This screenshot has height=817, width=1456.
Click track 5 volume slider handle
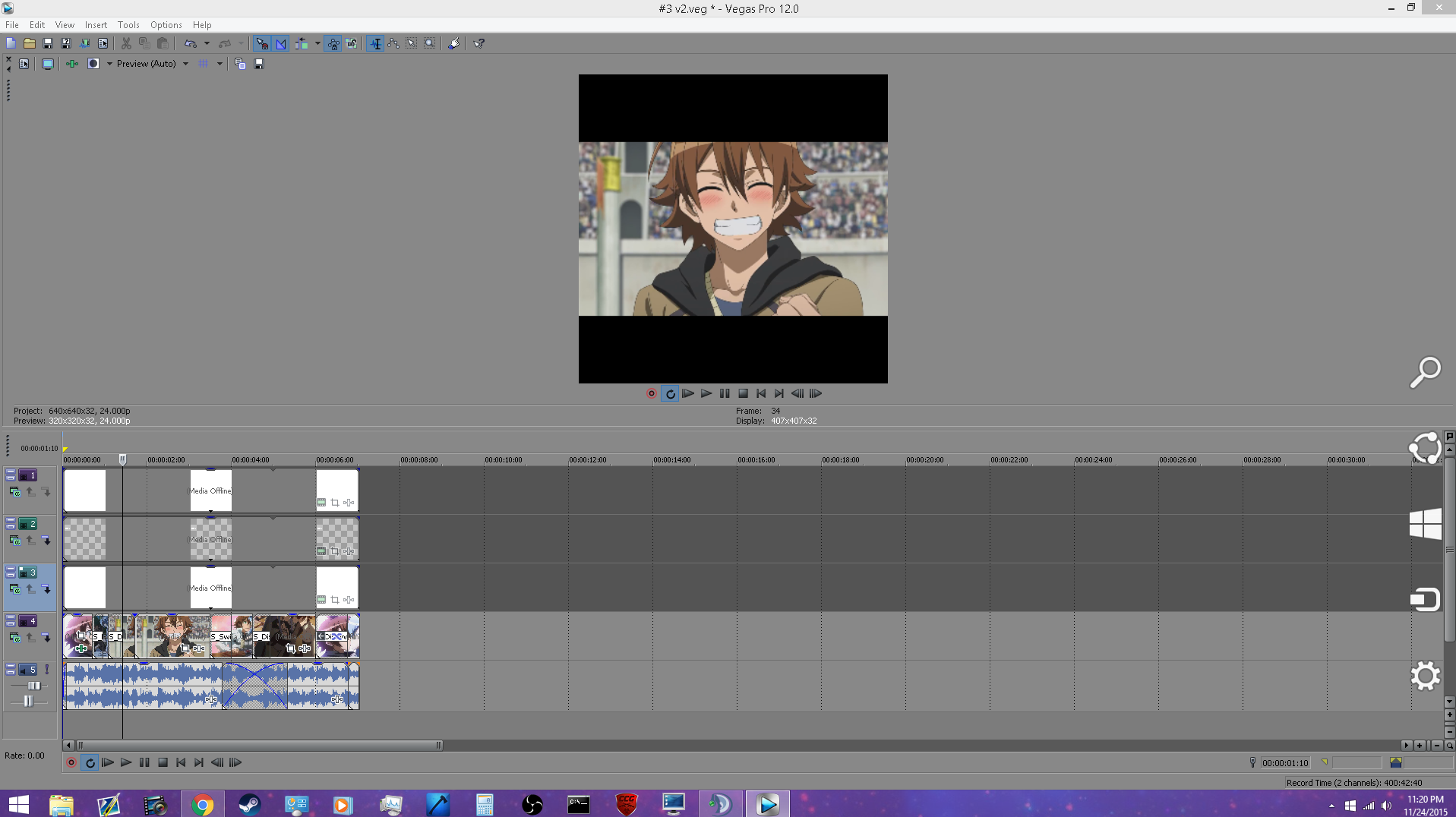34,686
